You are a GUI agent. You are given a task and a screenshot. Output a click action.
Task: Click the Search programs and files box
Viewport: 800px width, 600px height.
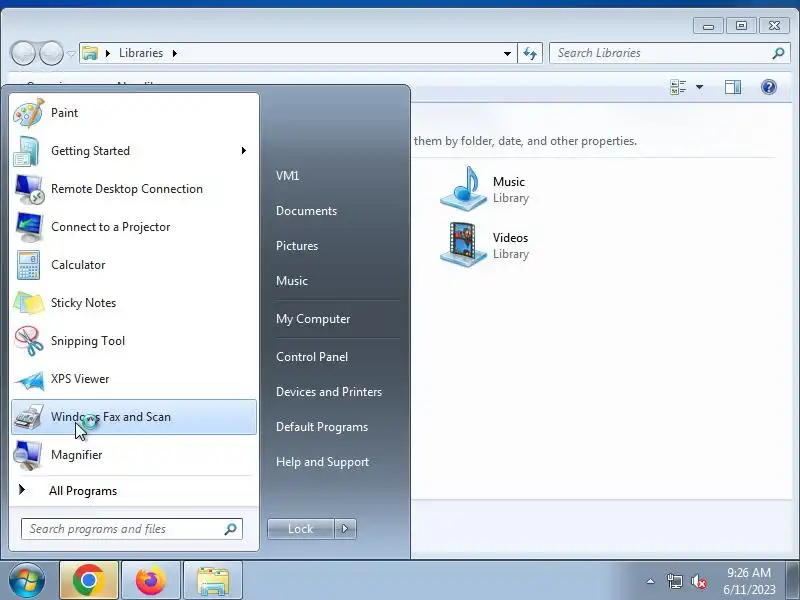[x=132, y=529]
